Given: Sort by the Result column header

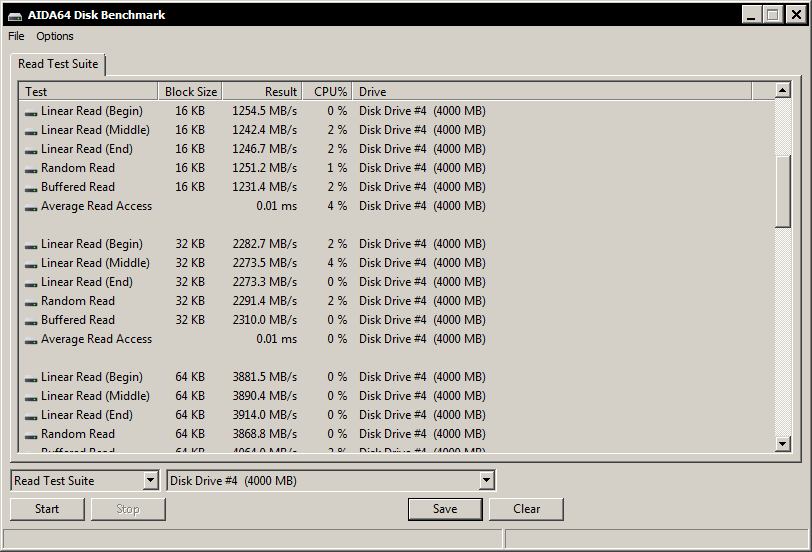Looking at the screenshot, I should click(261, 92).
